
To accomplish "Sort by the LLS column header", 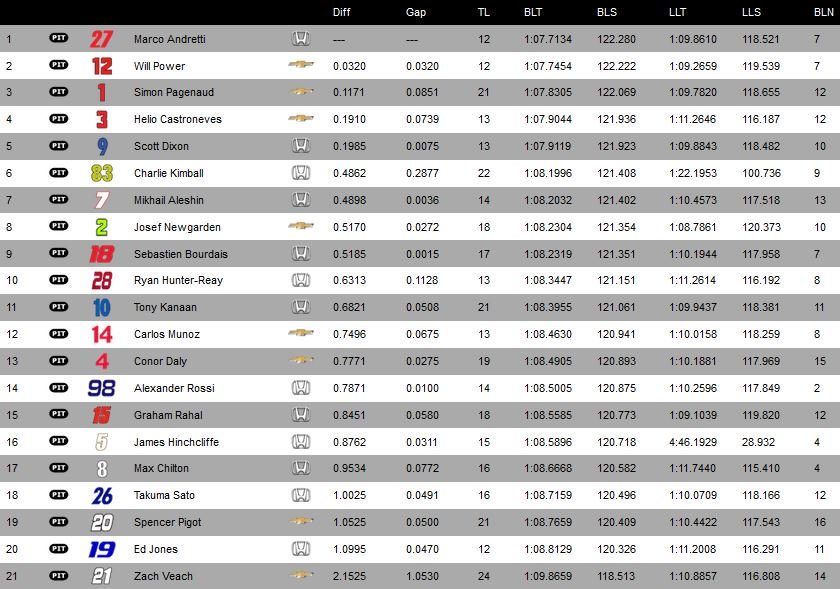I will (751, 12).
